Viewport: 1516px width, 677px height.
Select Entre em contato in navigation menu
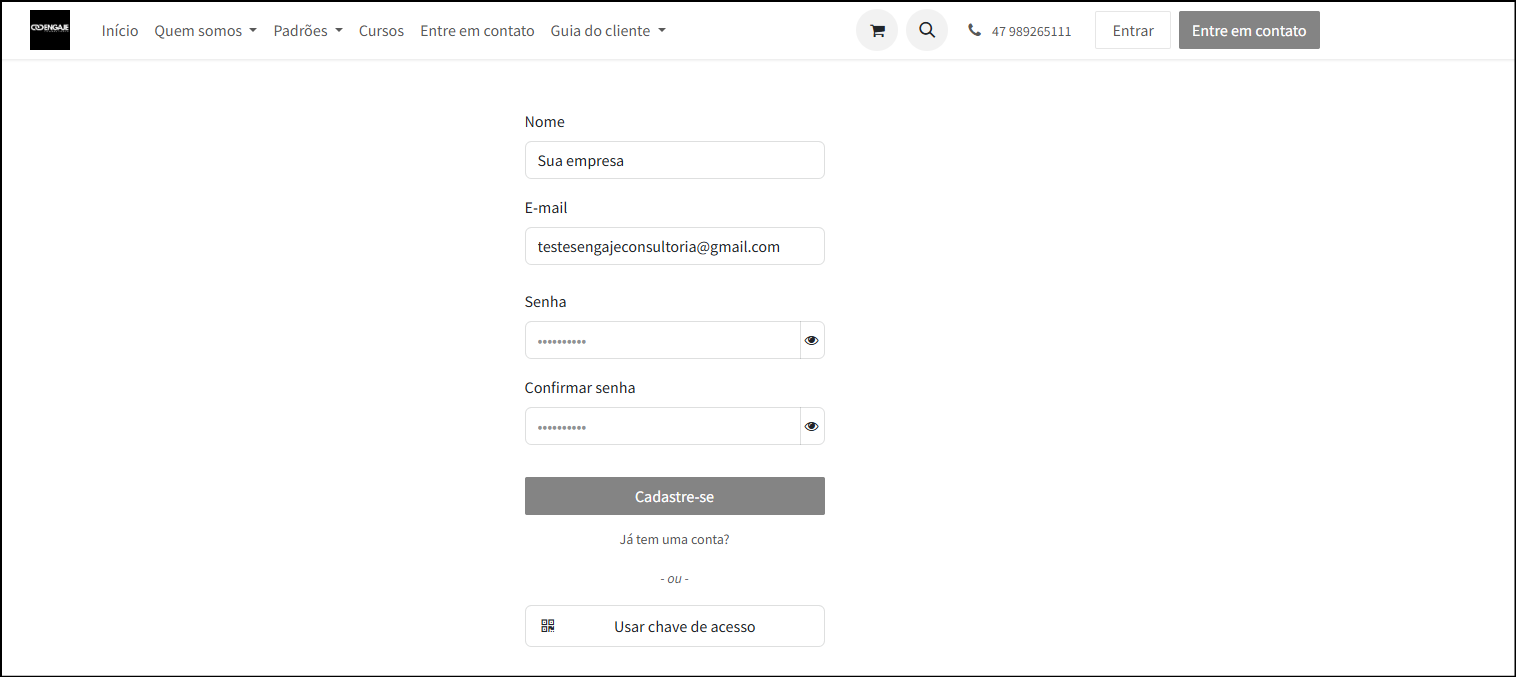pos(477,31)
